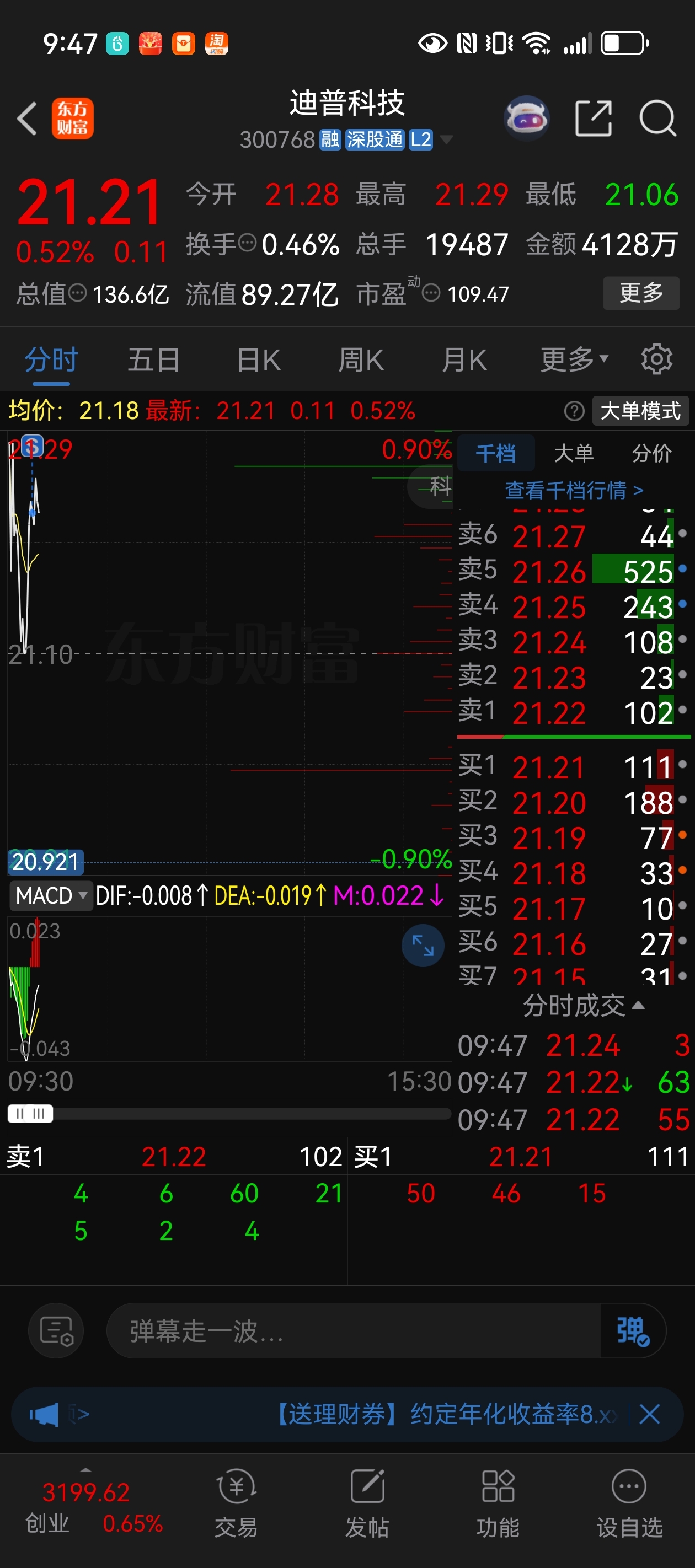This screenshot has height=1568, width=695.
Task: Switch to 日K tab
Action: point(258,359)
